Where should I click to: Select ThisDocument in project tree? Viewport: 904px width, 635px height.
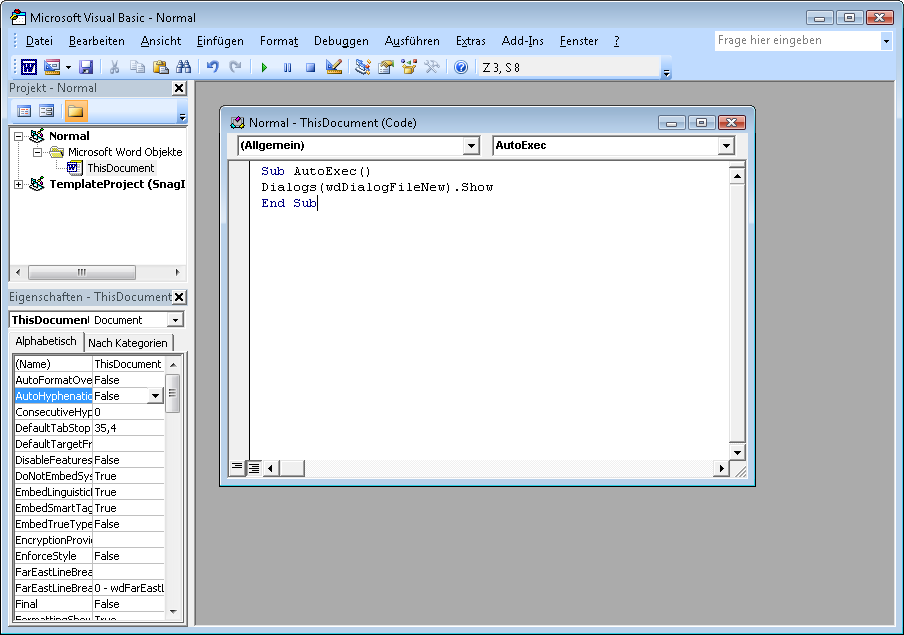pos(120,168)
